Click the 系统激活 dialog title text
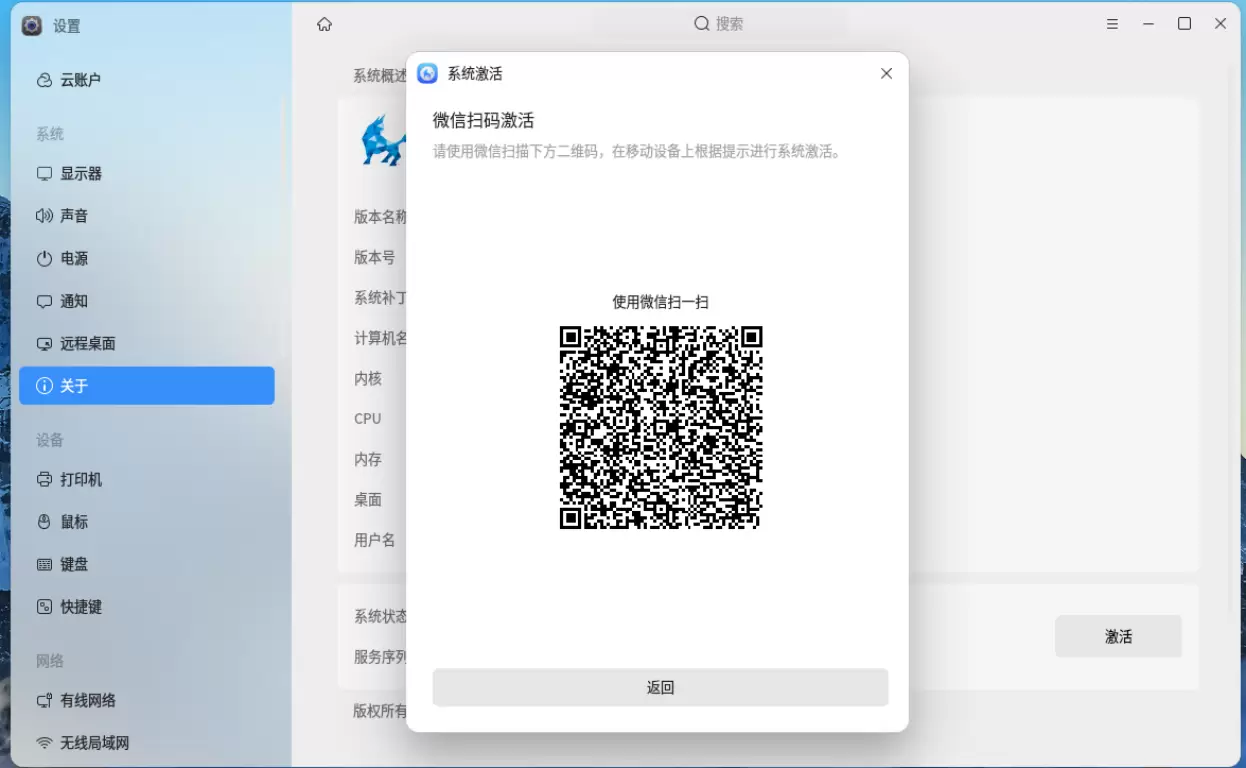The image size is (1246, 768). click(474, 73)
